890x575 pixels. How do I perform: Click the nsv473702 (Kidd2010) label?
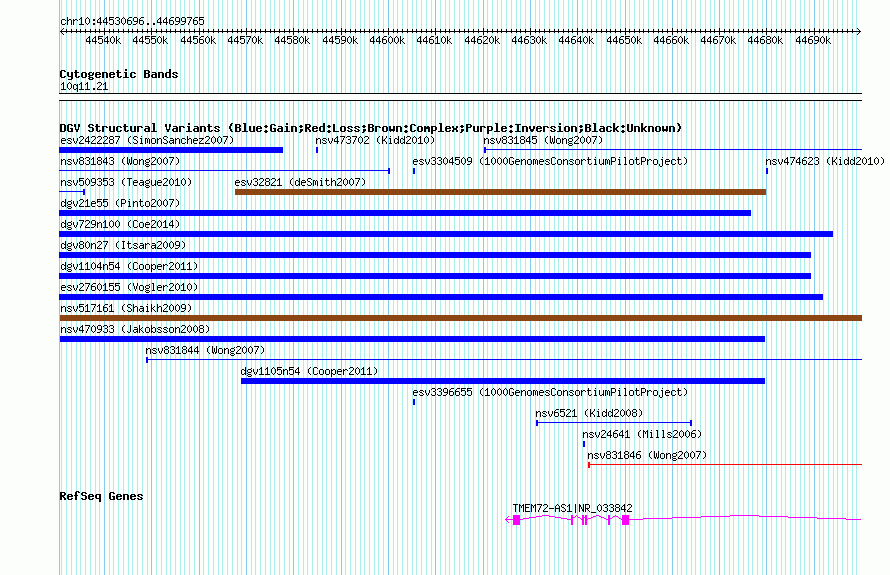point(375,140)
